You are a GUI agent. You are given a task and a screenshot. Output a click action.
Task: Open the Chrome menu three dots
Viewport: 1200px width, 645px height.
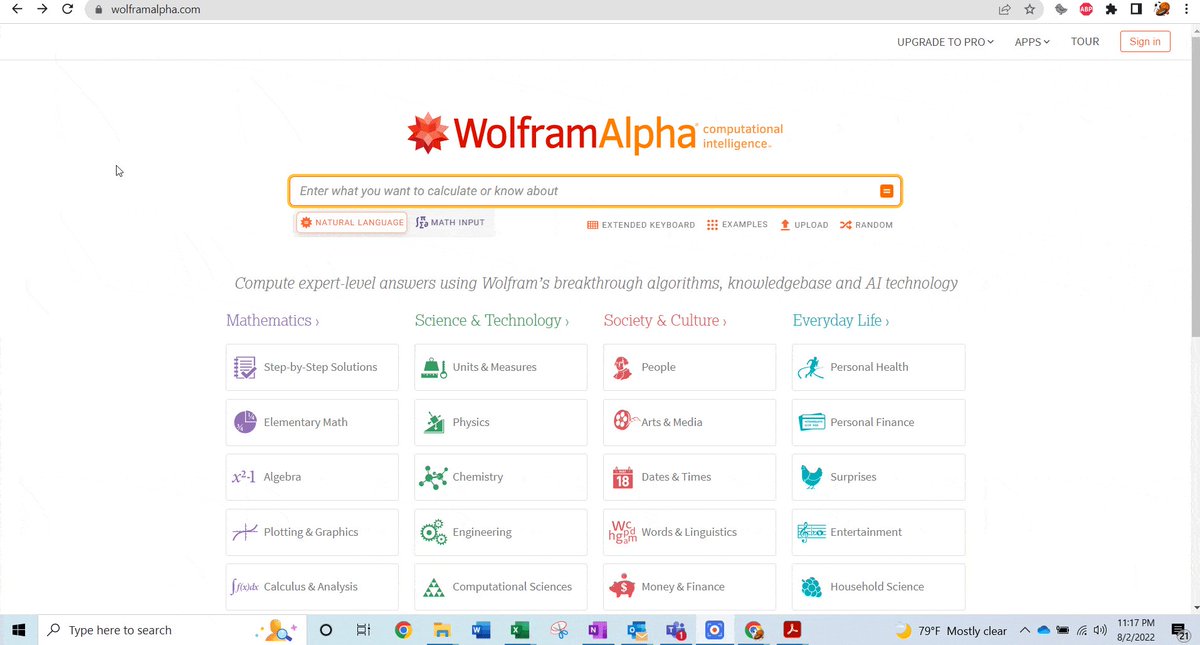pos(1187,9)
